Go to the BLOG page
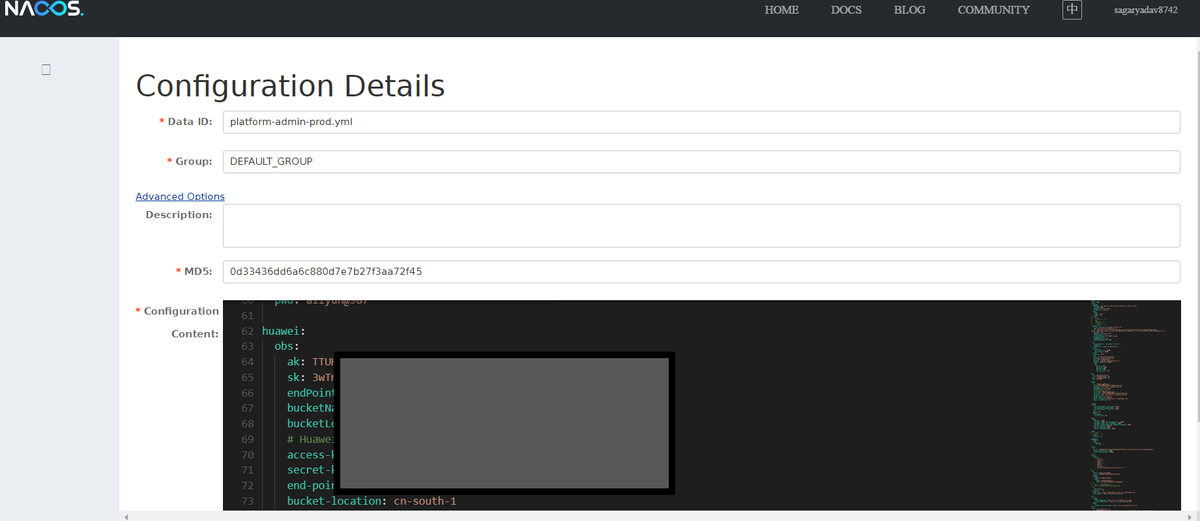The height and width of the screenshot is (521, 1200). coord(909,10)
